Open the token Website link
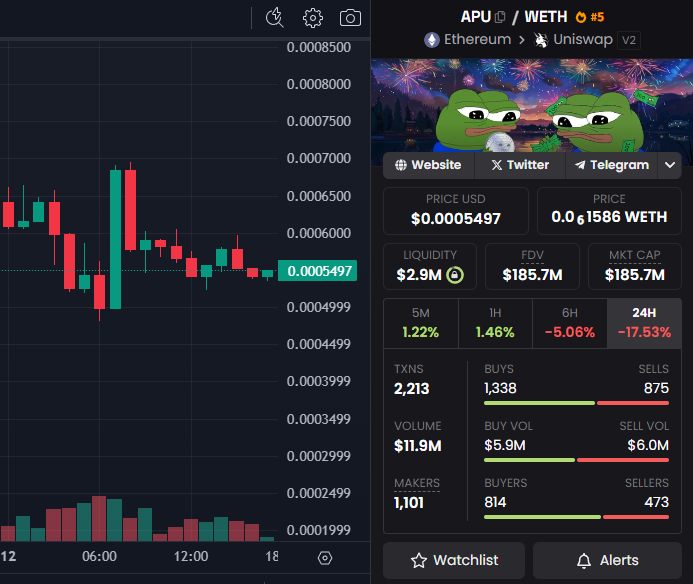Screen dimensions: 693x584 tap(428, 165)
